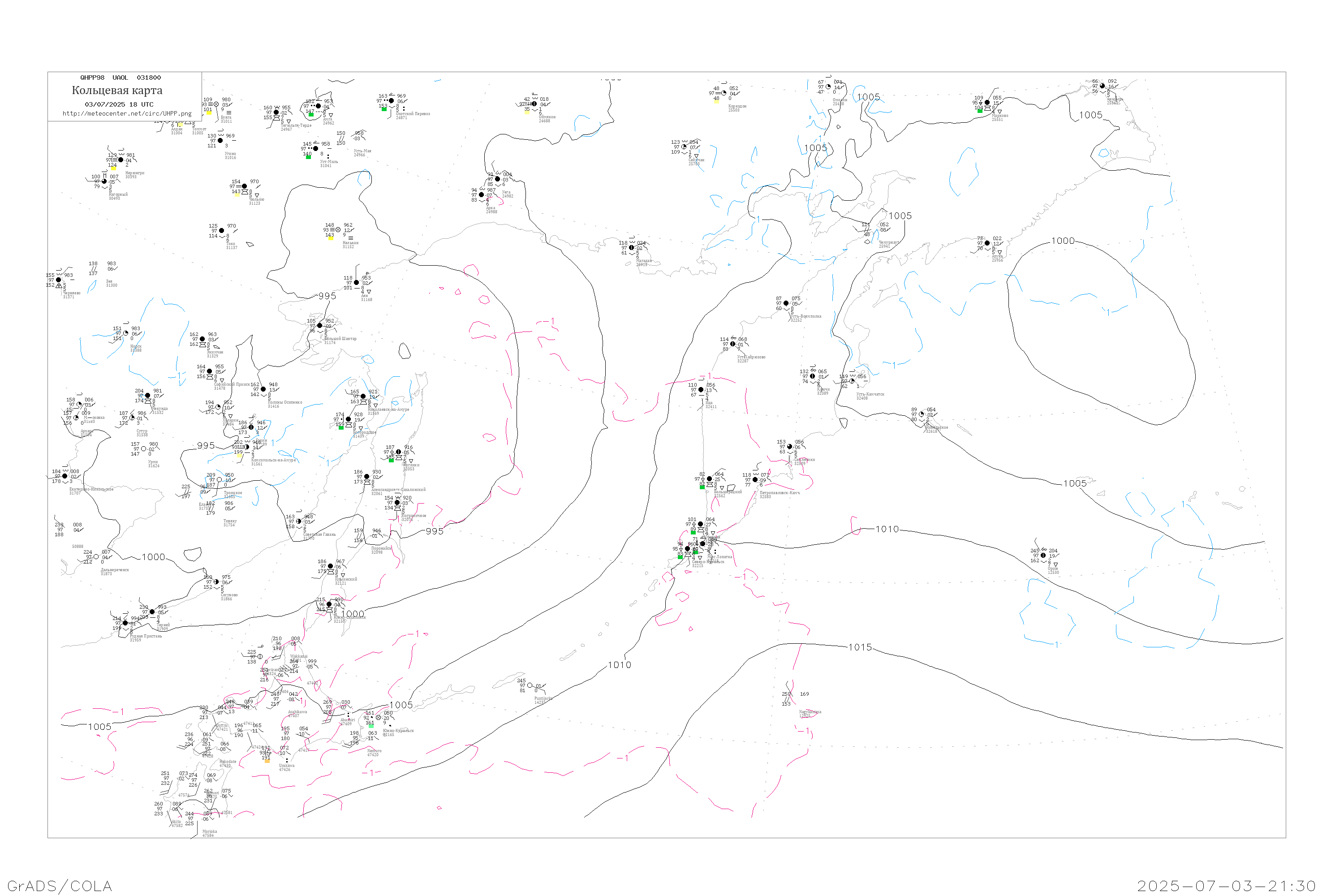
Task: Click the station marker at Петропавловск-Камч
Action: tap(755, 480)
